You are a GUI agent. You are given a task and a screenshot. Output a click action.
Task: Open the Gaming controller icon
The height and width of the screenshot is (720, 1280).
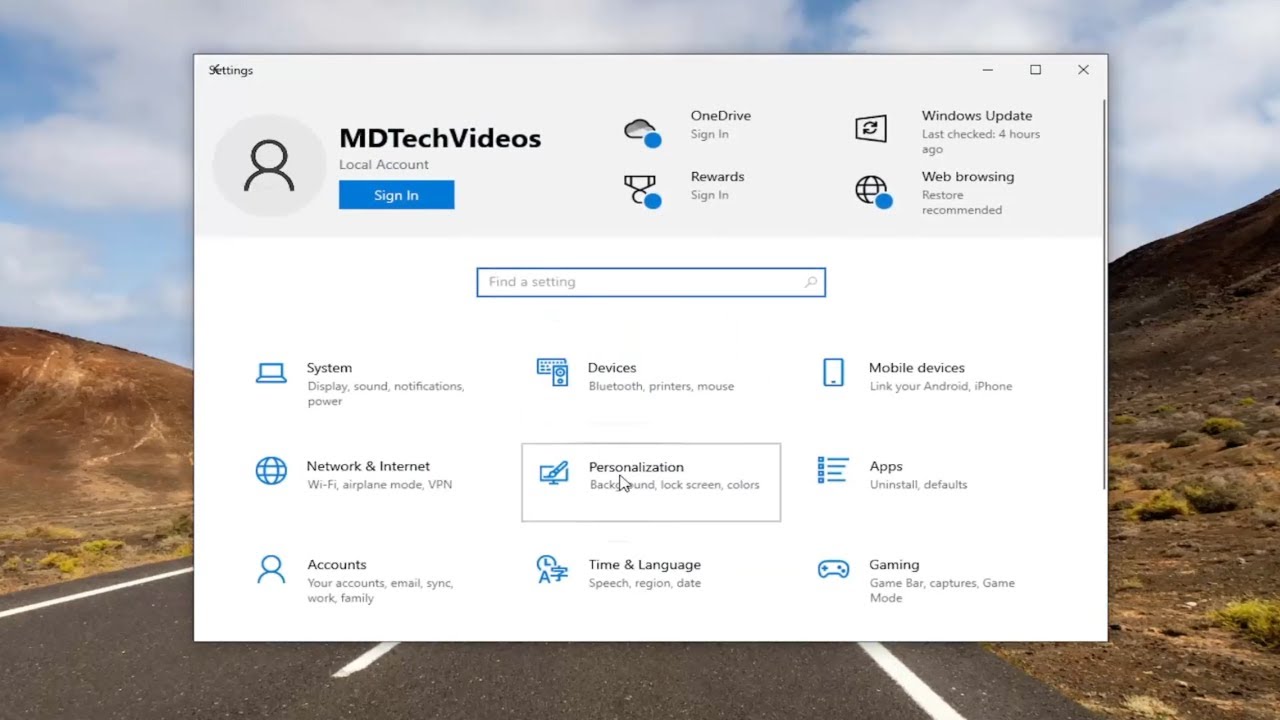click(x=833, y=569)
